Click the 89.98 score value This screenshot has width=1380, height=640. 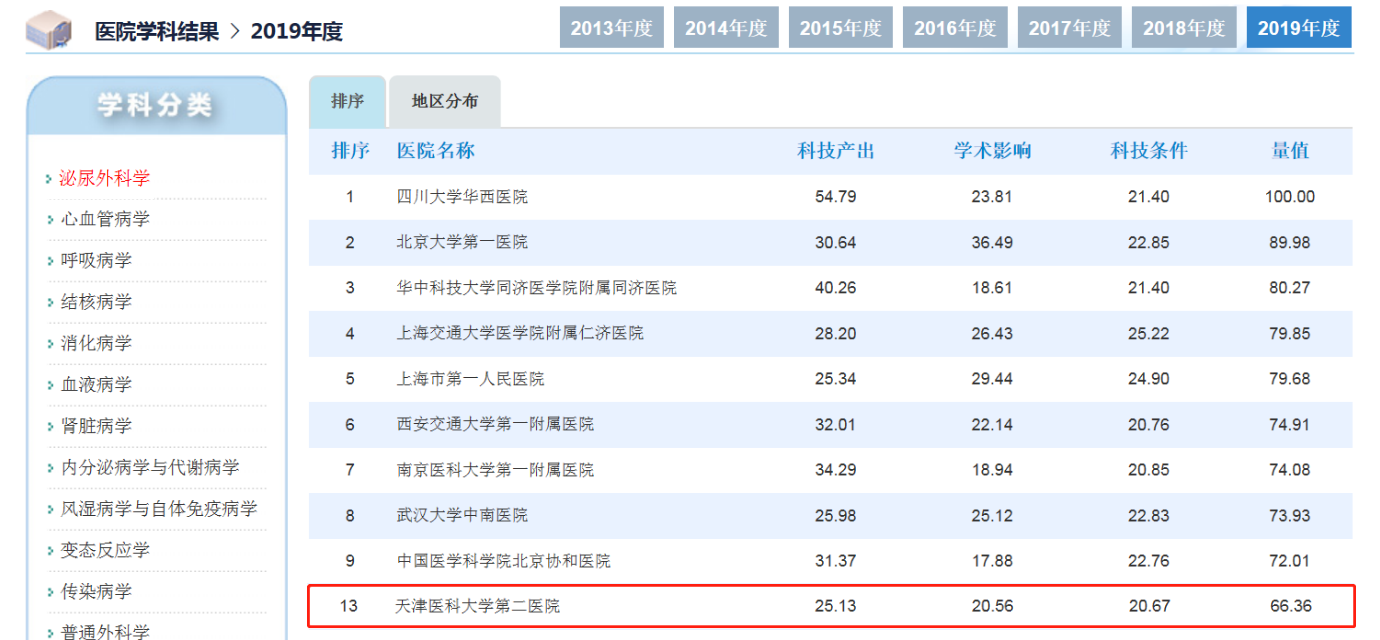click(1290, 242)
